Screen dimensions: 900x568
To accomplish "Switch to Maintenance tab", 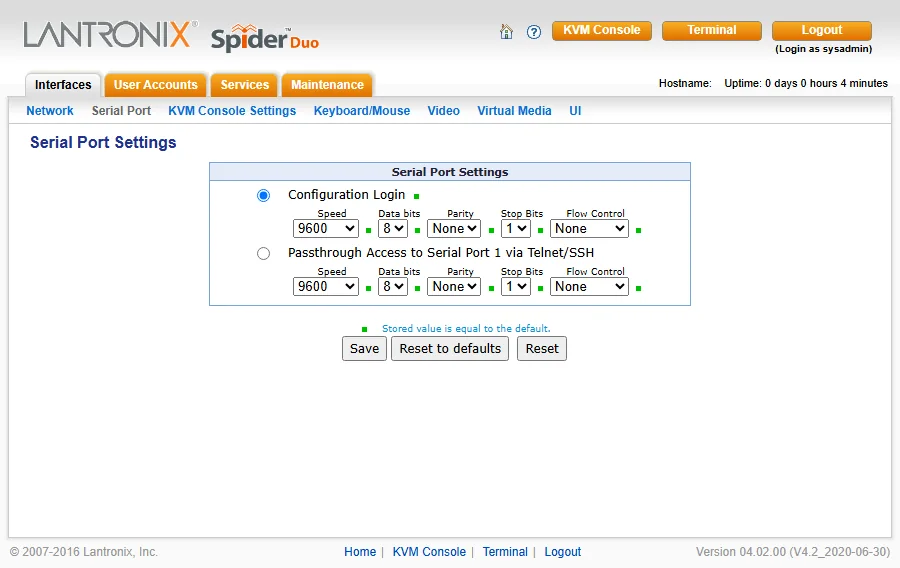I will pyautogui.click(x=327, y=85).
